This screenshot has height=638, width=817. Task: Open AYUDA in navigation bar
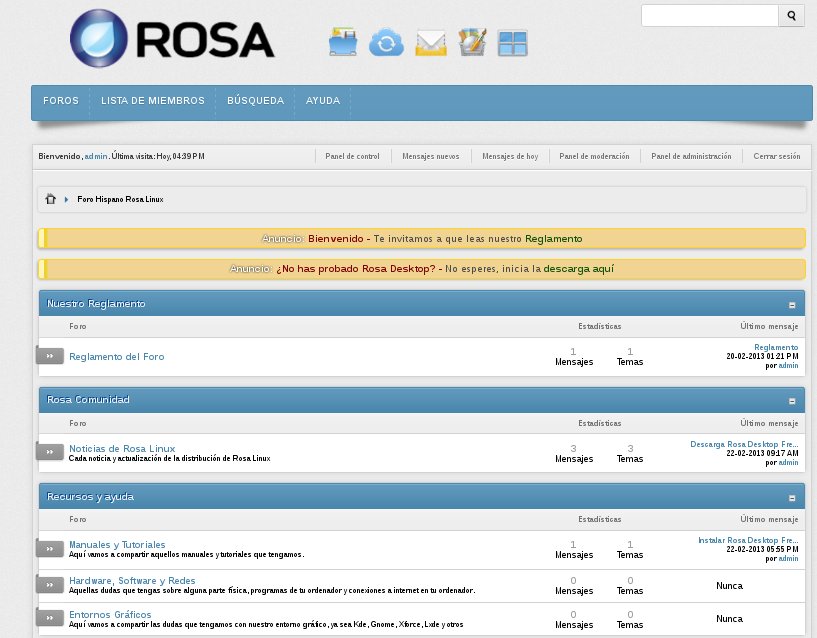pyautogui.click(x=323, y=101)
